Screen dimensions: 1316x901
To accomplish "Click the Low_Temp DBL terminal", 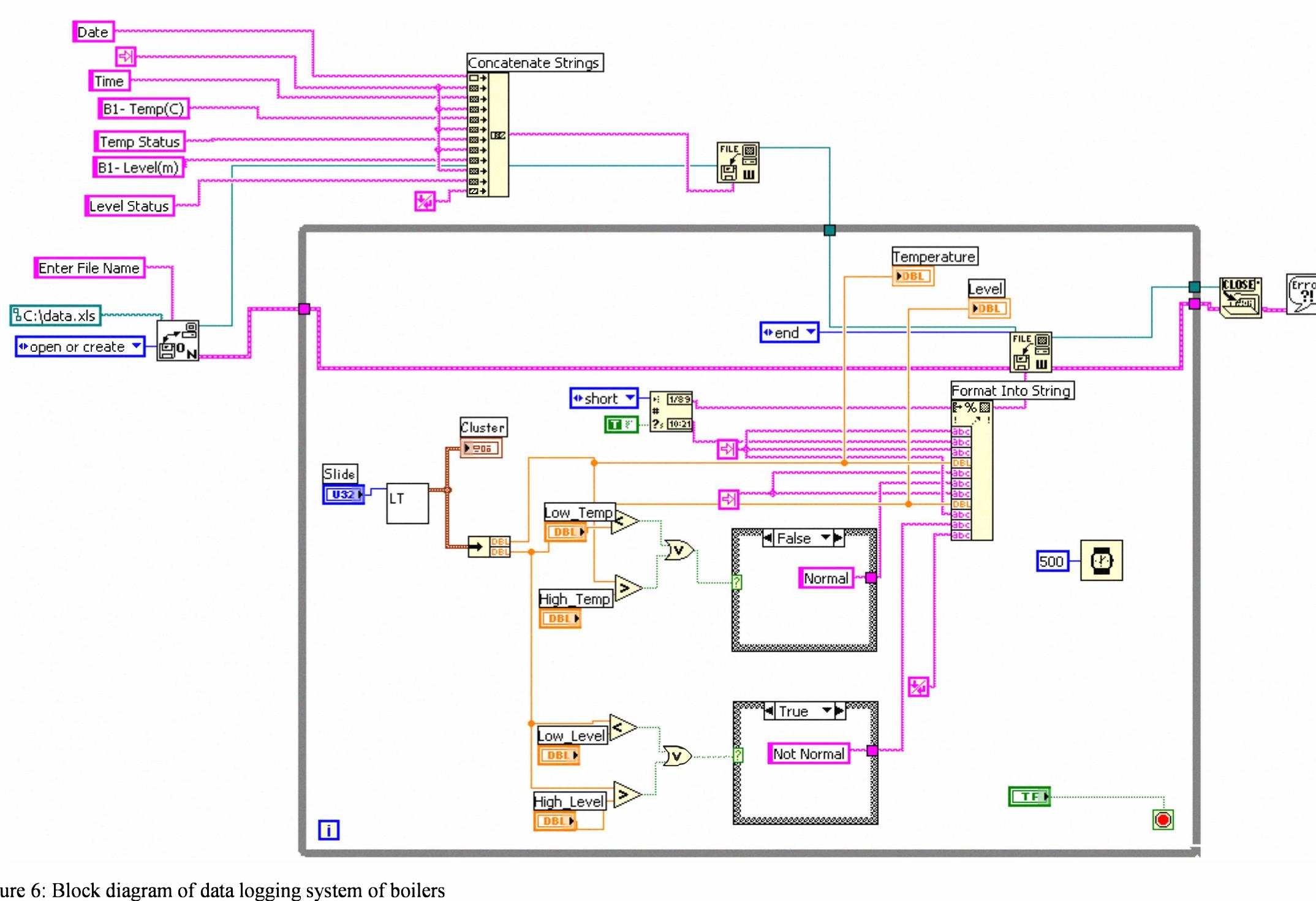I will click(565, 532).
